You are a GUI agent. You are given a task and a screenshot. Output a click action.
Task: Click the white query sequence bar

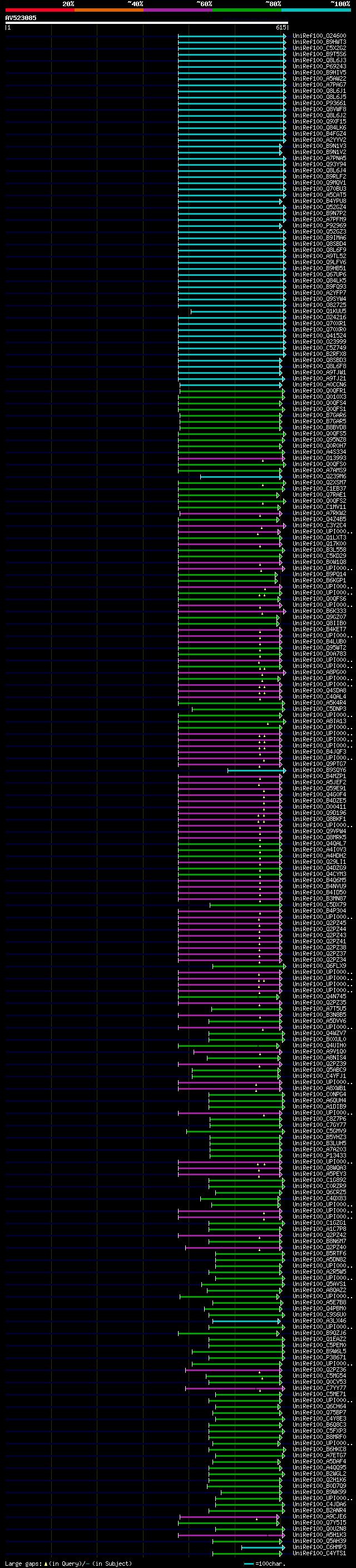147,22
